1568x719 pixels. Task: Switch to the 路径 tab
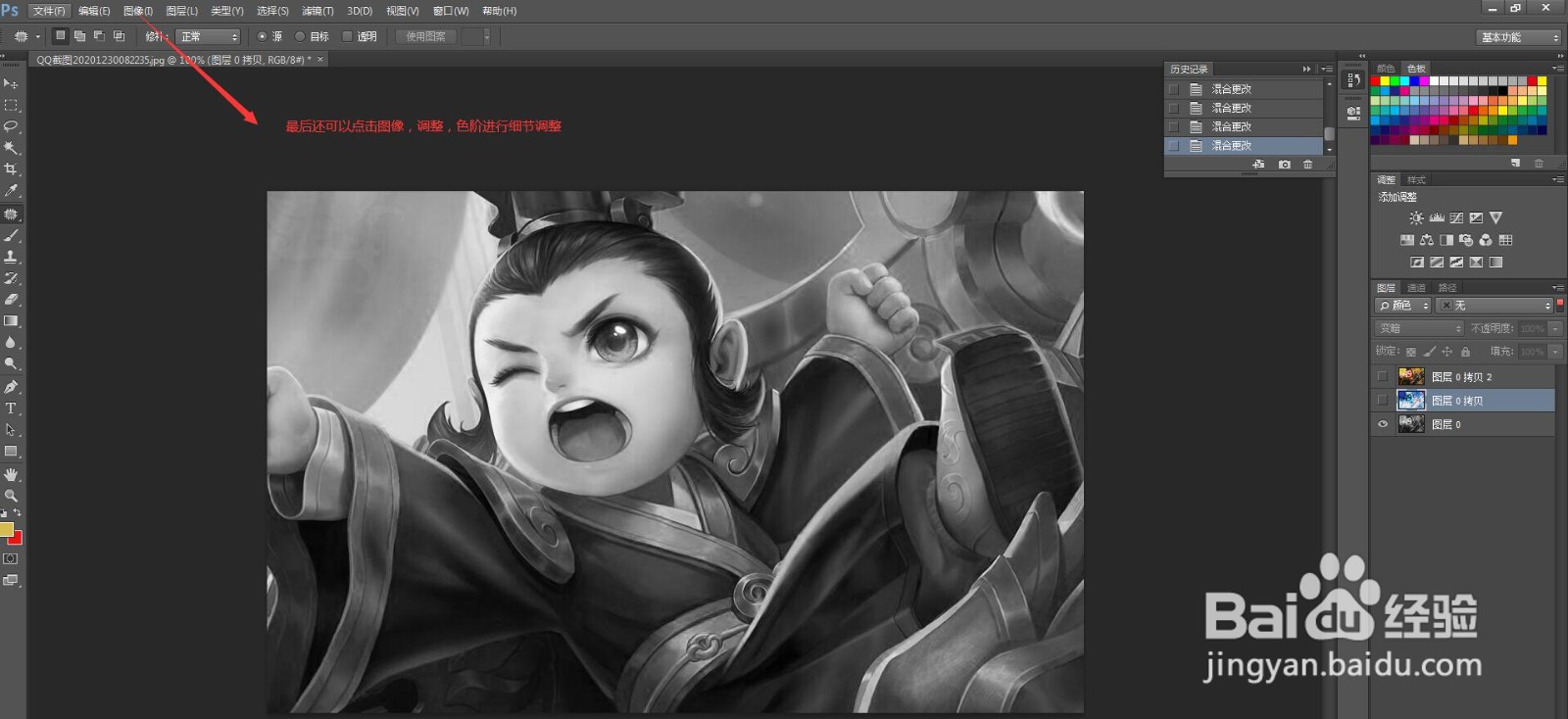click(x=1447, y=288)
